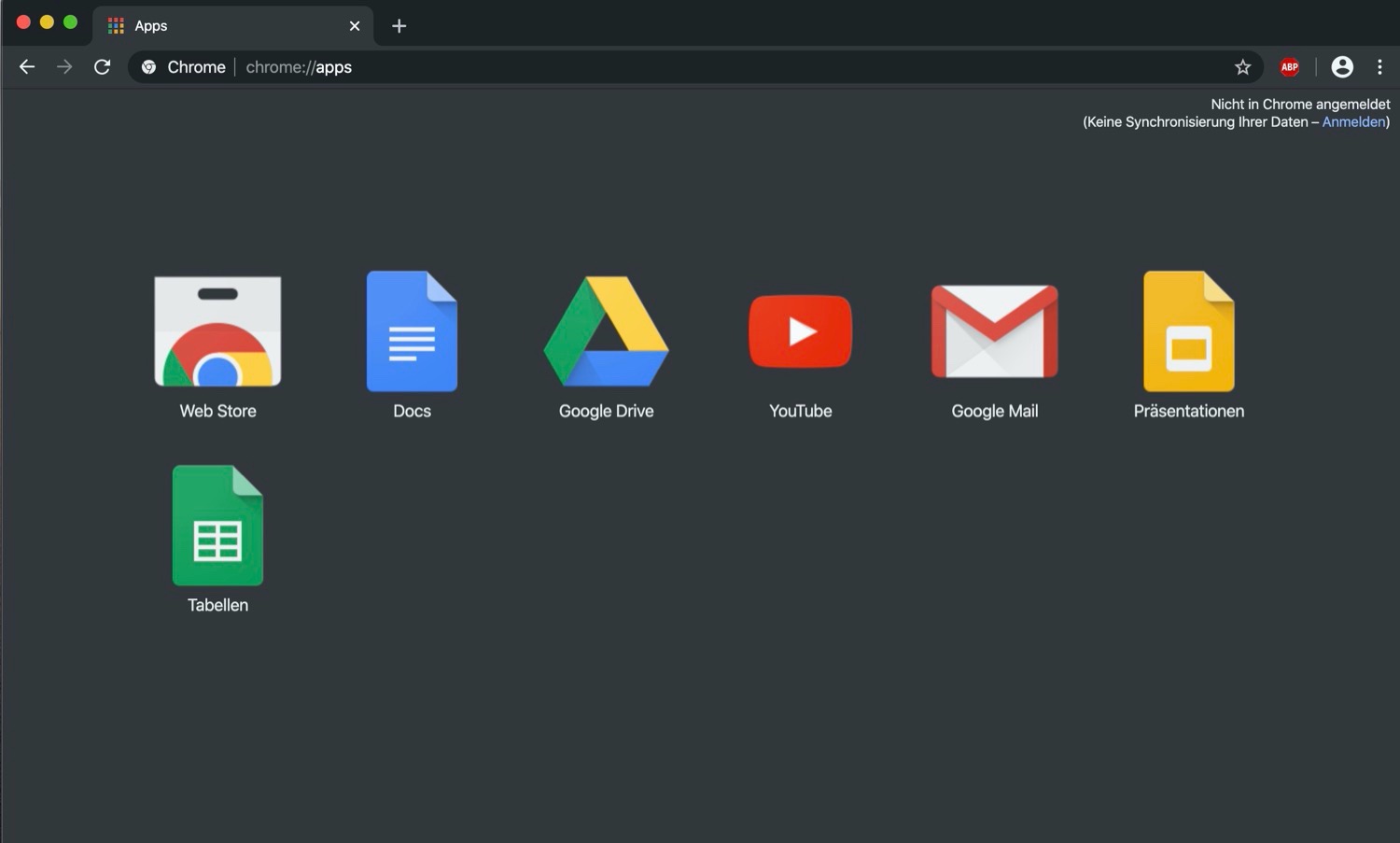The width and height of the screenshot is (1400, 843).
Task: Open the profile account menu
Action: [1342, 67]
